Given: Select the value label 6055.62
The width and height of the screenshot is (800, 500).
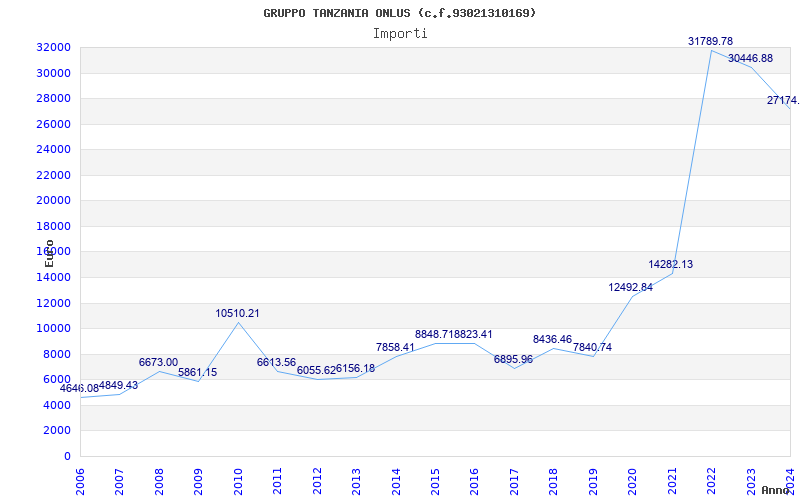Looking at the screenshot, I should pyautogui.click(x=316, y=370).
